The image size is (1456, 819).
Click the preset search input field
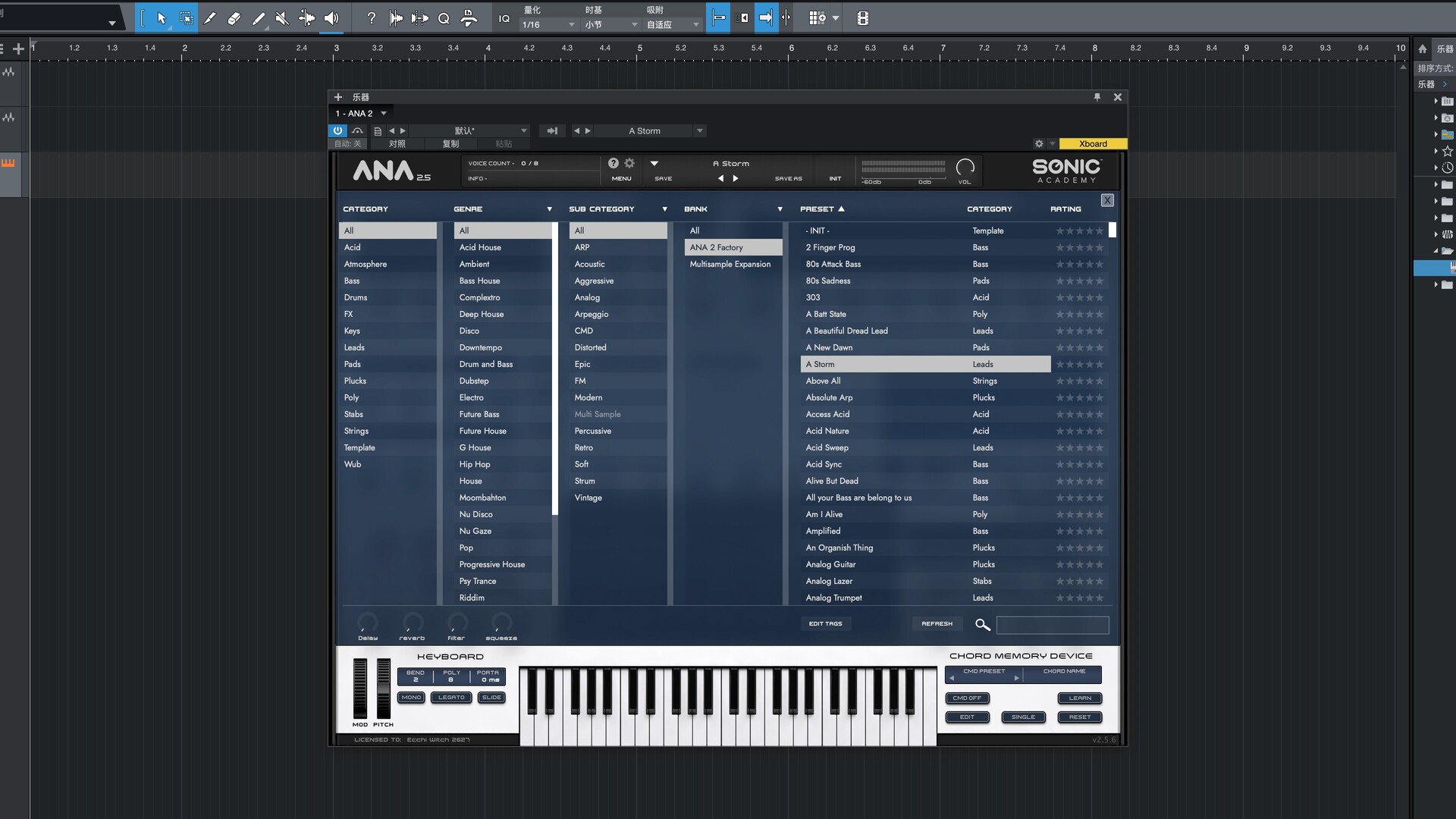tap(1053, 625)
